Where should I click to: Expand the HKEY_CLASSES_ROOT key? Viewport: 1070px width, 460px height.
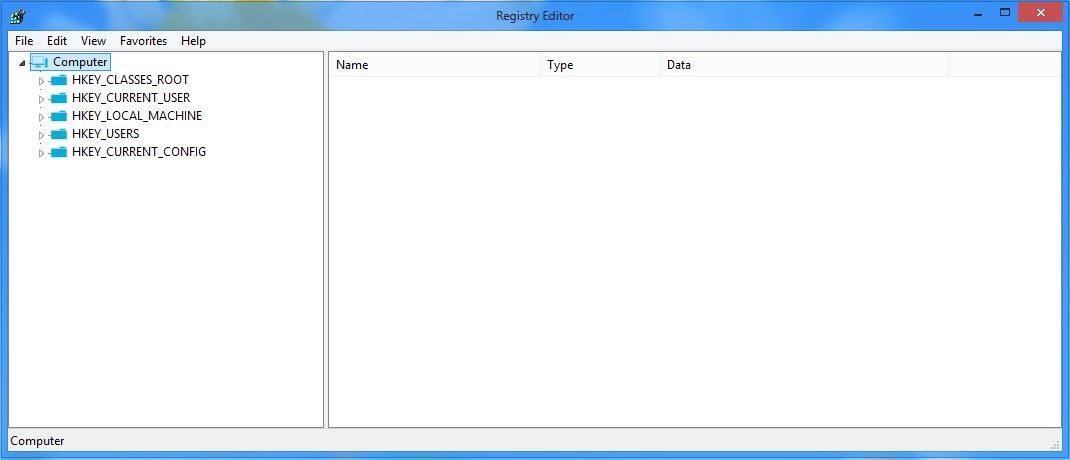point(41,81)
